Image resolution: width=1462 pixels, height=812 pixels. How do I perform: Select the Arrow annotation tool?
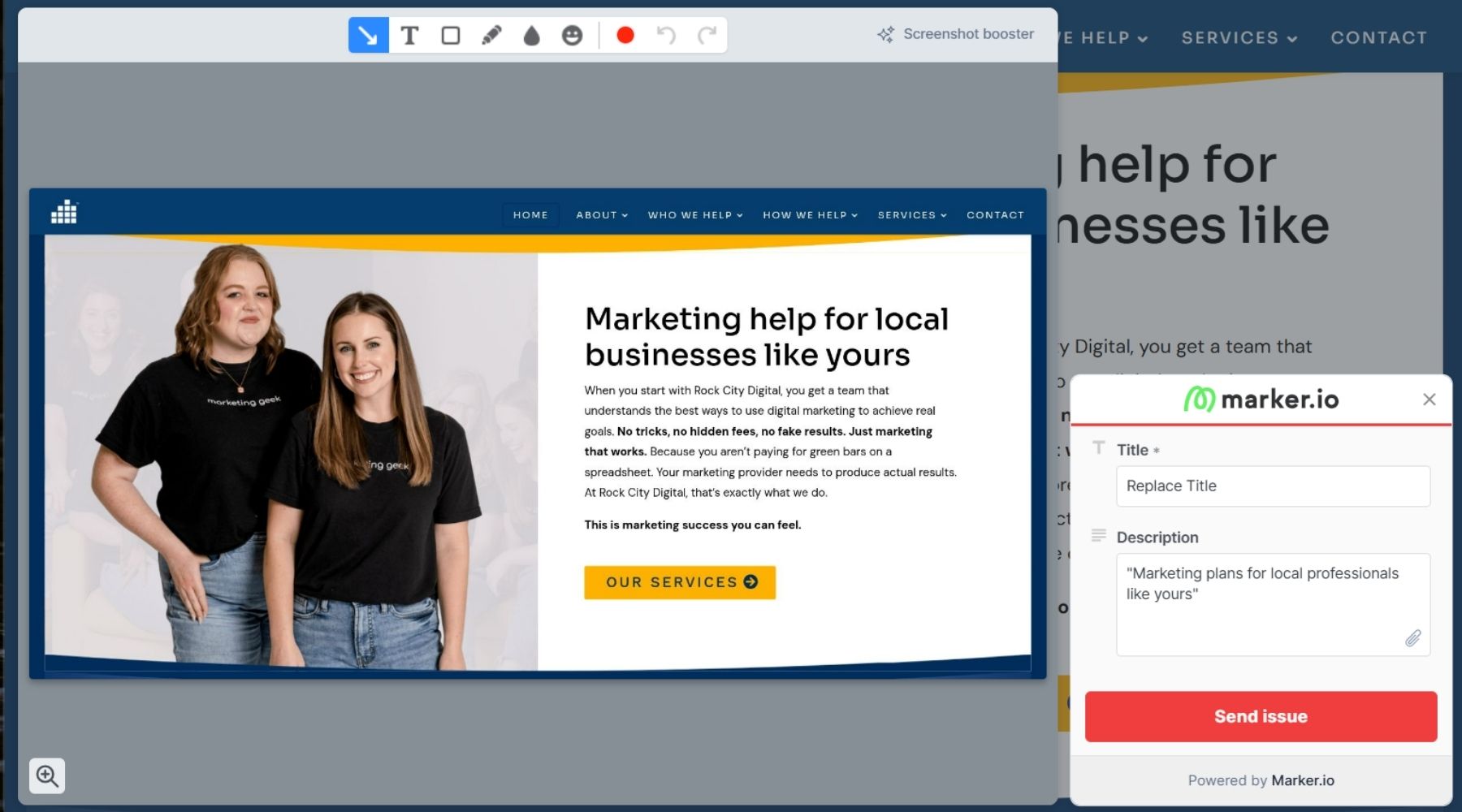tap(368, 36)
